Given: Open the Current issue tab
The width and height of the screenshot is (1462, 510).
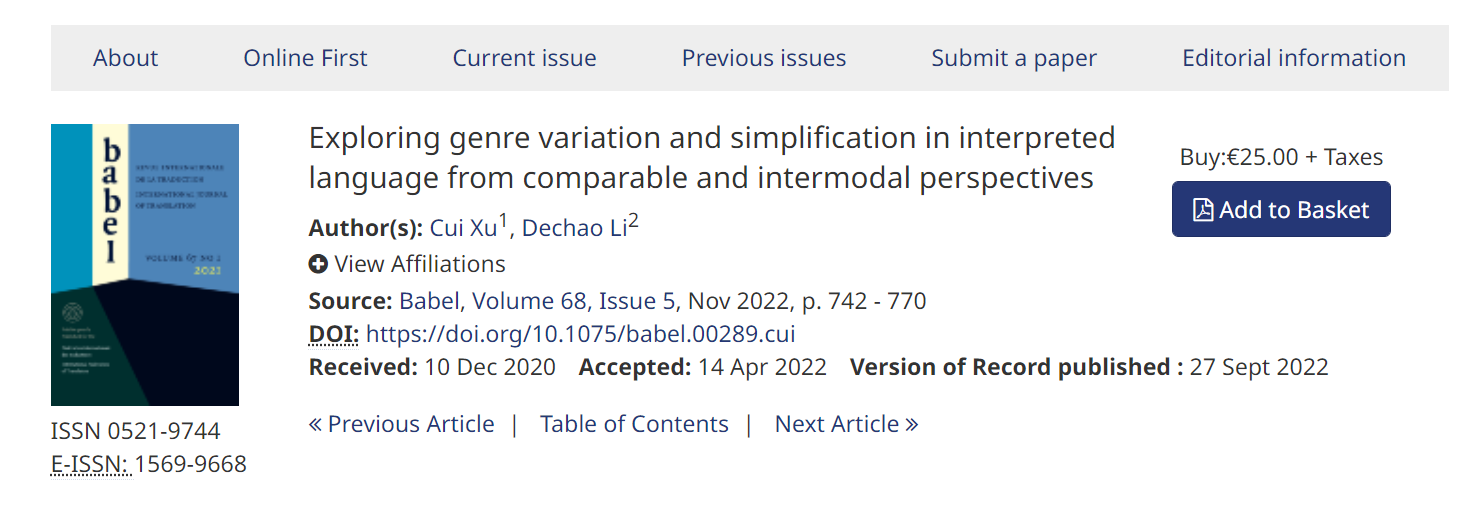Looking at the screenshot, I should pos(524,58).
